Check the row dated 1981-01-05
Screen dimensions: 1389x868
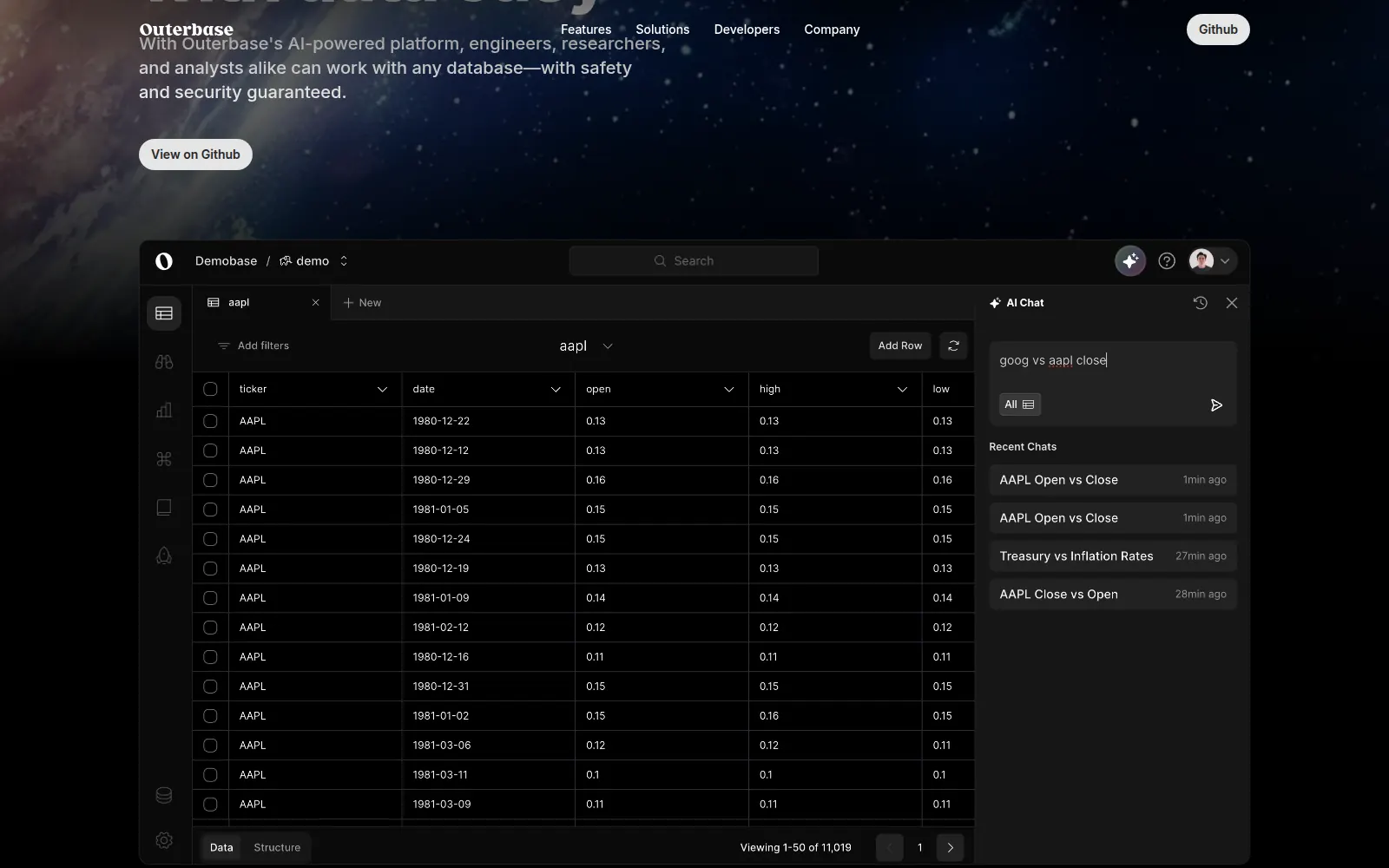coord(210,510)
